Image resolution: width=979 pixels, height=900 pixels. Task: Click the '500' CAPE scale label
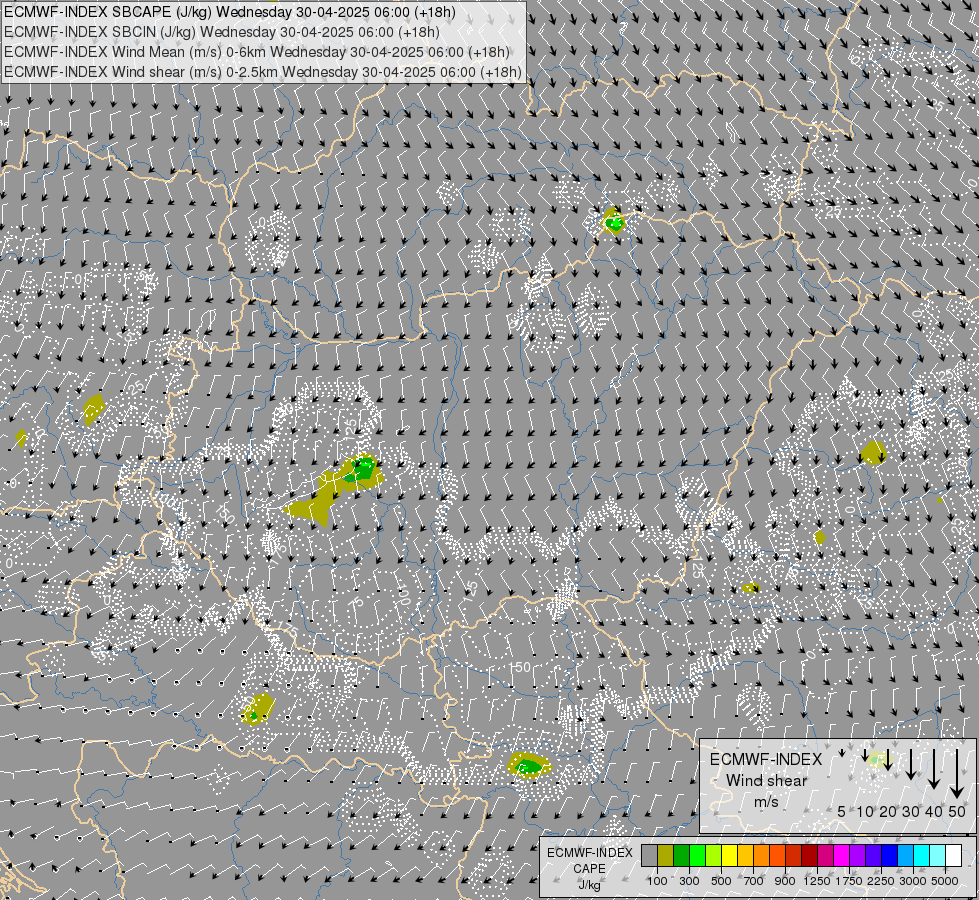[721, 881]
